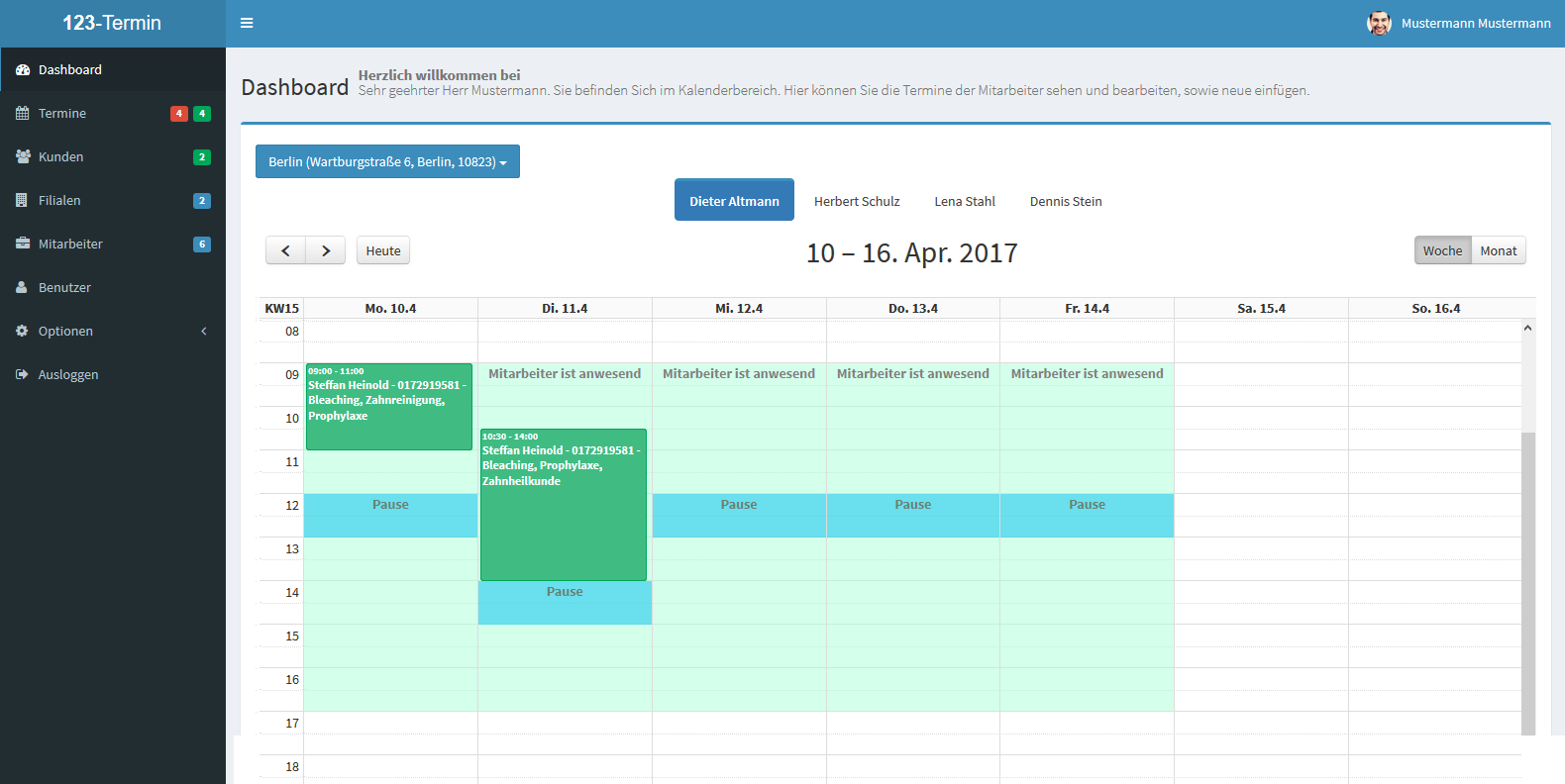Click the Mitarbeiter briefcase icon in sidebar
Screen dimensions: 1565x784
tap(23, 245)
